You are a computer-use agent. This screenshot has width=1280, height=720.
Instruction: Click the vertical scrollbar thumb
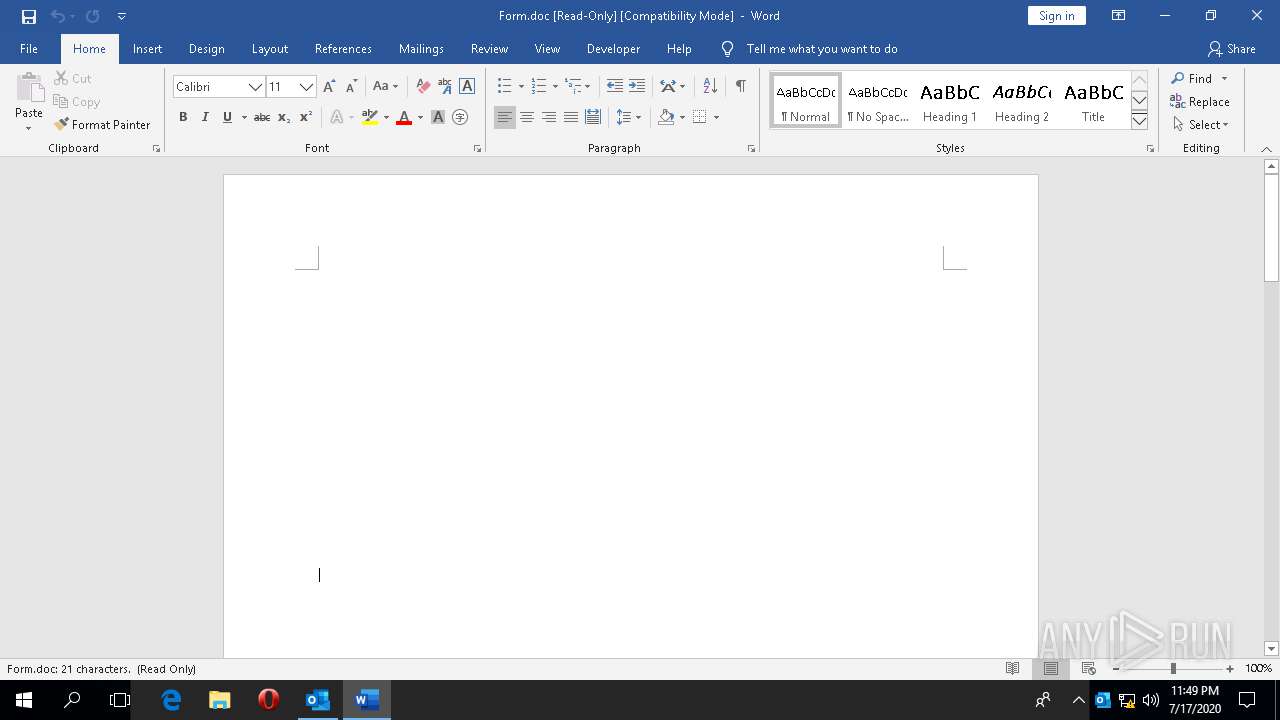[1271, 228]
